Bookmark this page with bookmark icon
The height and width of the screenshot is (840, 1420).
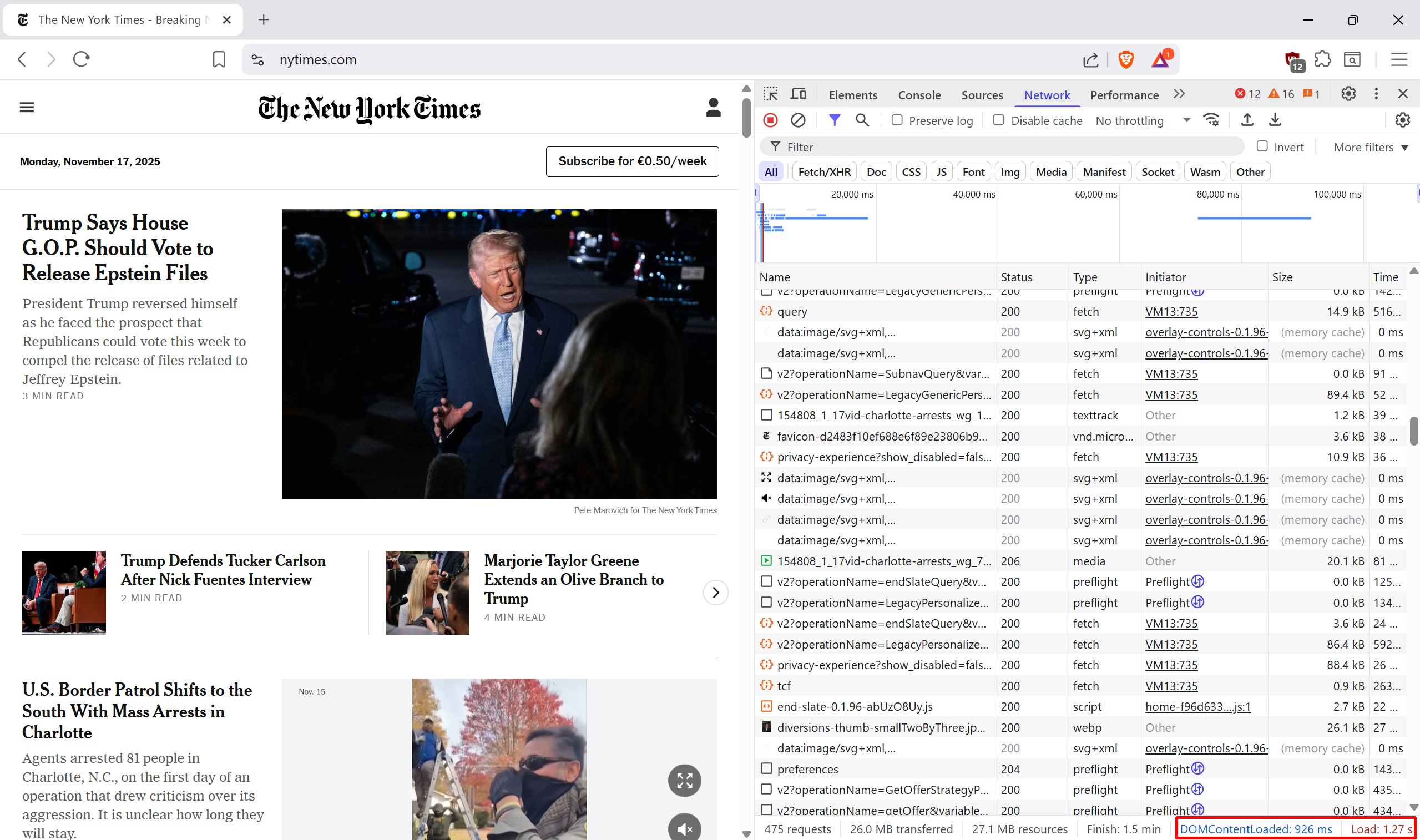219,59
